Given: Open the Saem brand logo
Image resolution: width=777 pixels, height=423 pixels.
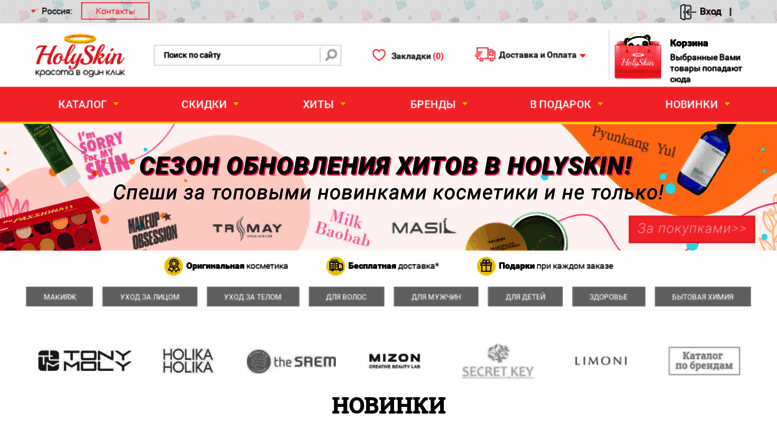Looking at the screenshot, I should [x=291, y=361].
